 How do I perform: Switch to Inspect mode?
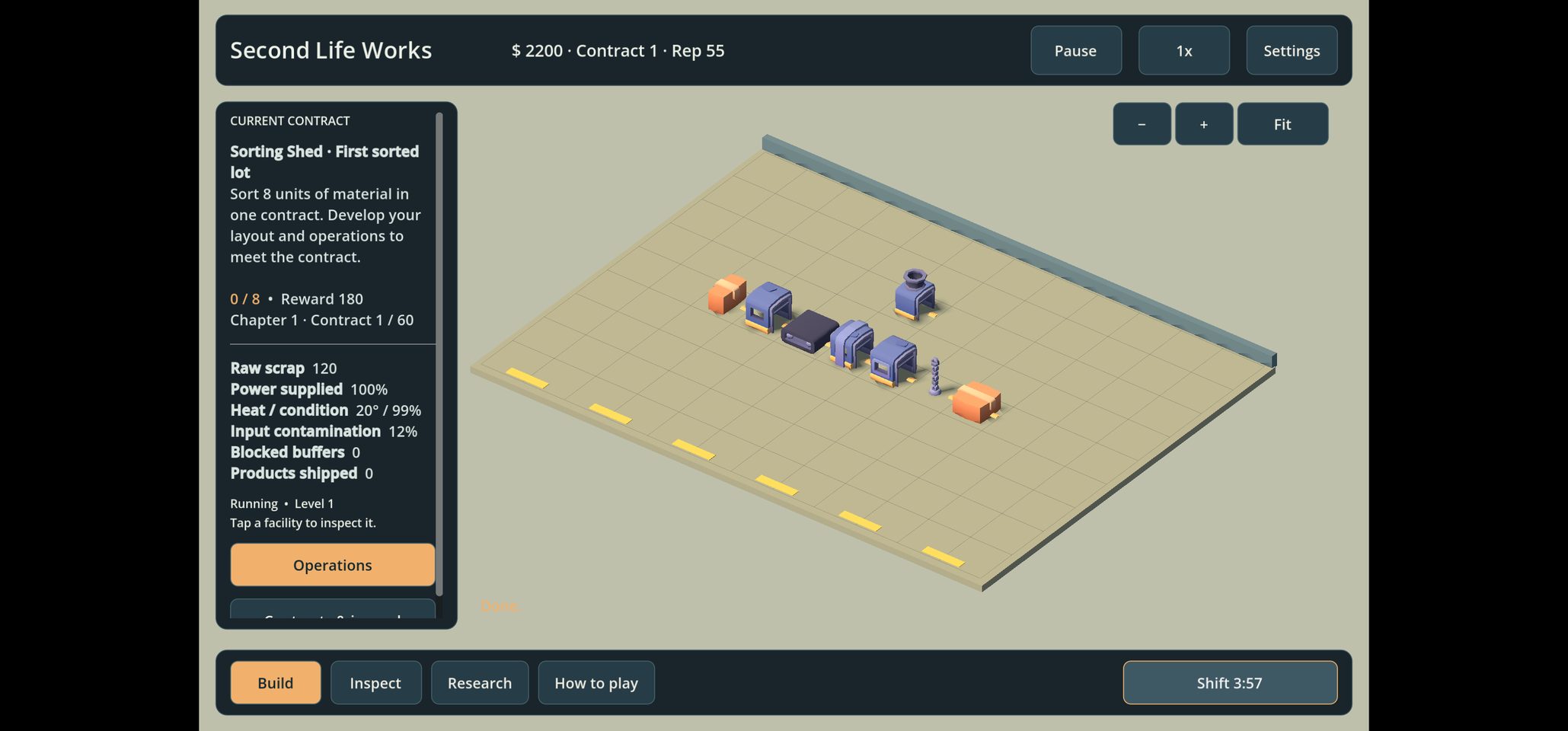pos(375,683)
